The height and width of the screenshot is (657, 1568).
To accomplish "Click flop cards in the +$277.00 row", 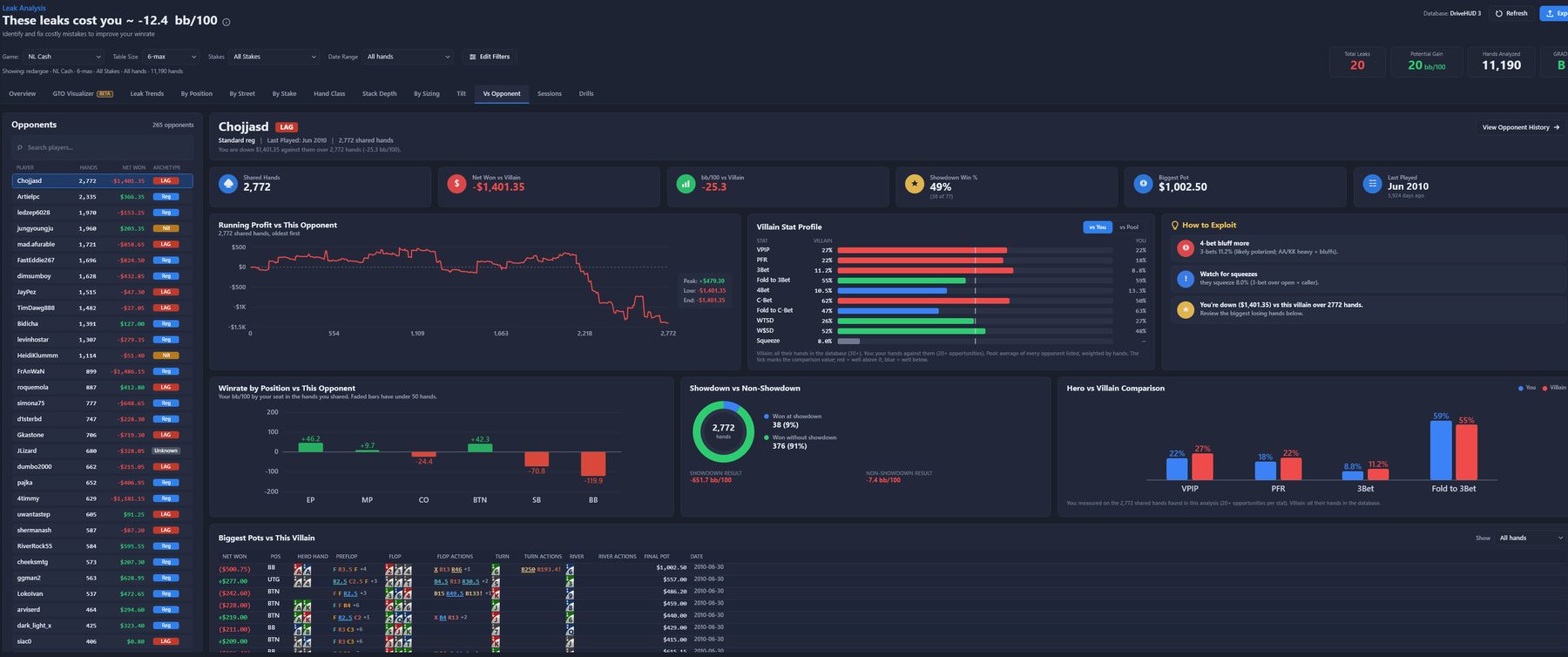I will pyautogui.click(x=399, y=581).
